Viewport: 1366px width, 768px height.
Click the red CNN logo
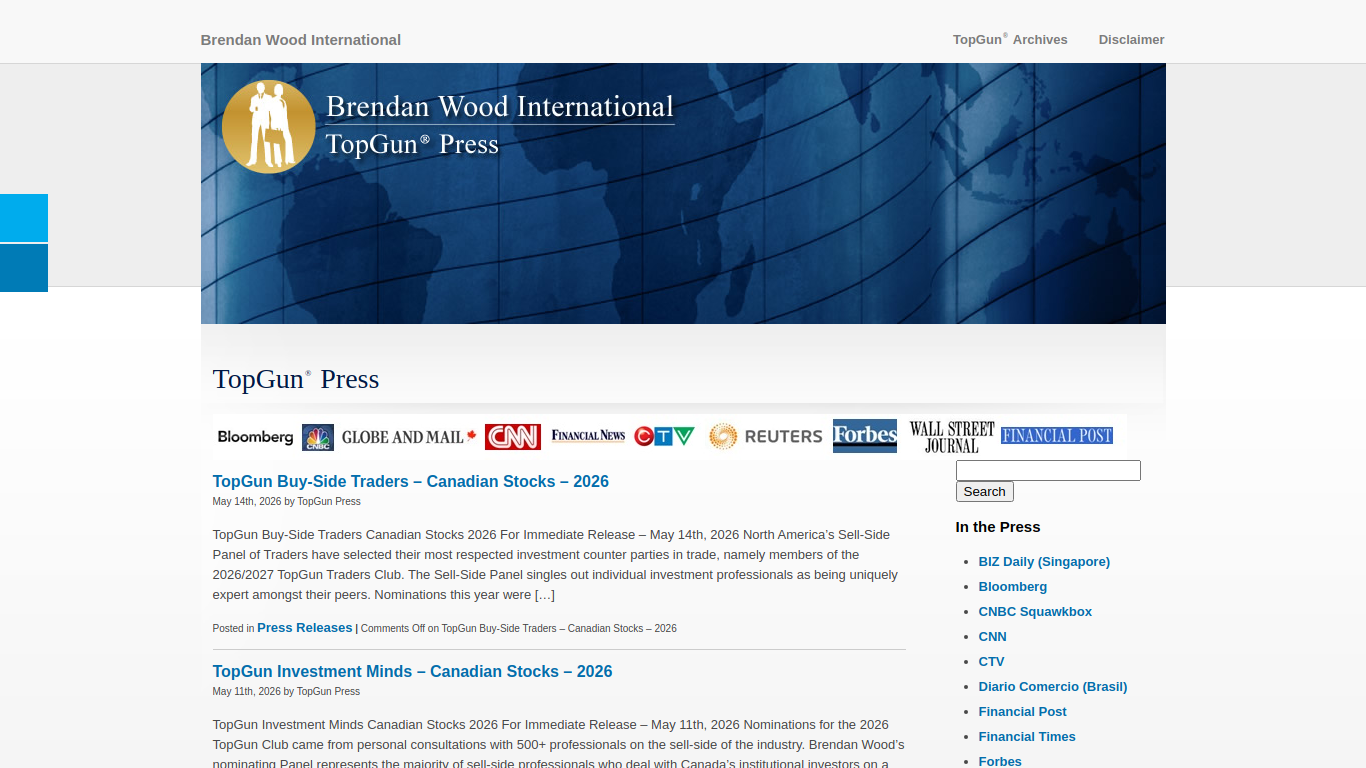click(513, 437)
